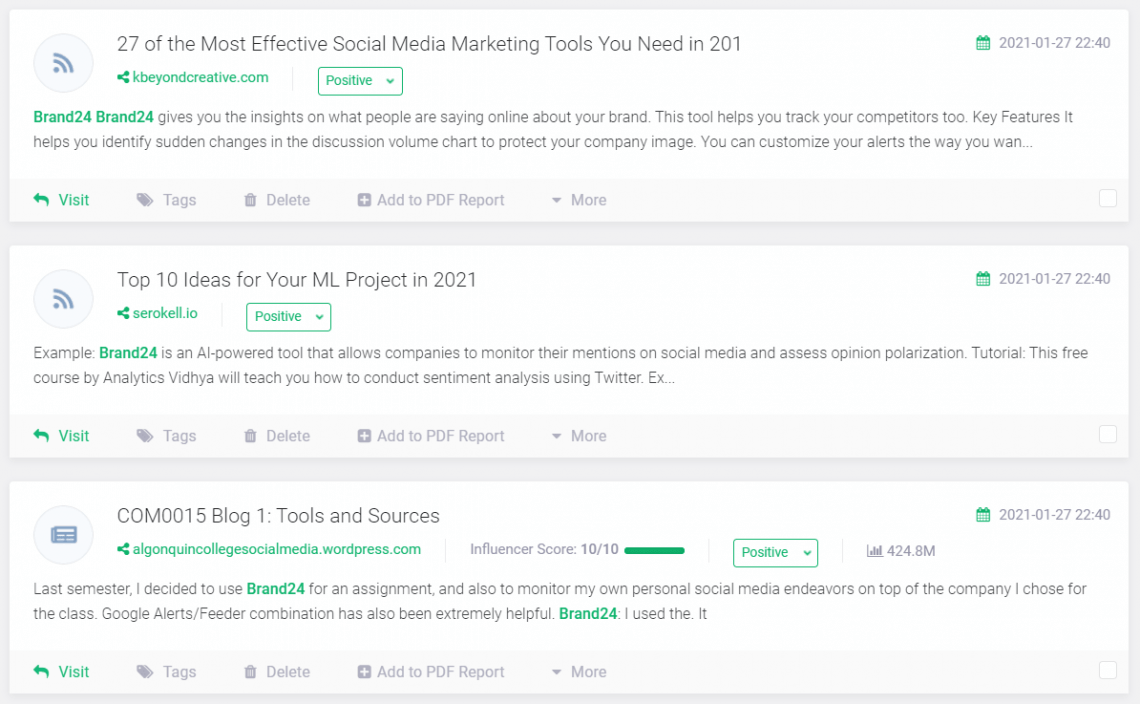Select checkbox for the COM0015 Blog mention
The image size is (1140, 704).
pyautogui.click(x=1107, y=670)
